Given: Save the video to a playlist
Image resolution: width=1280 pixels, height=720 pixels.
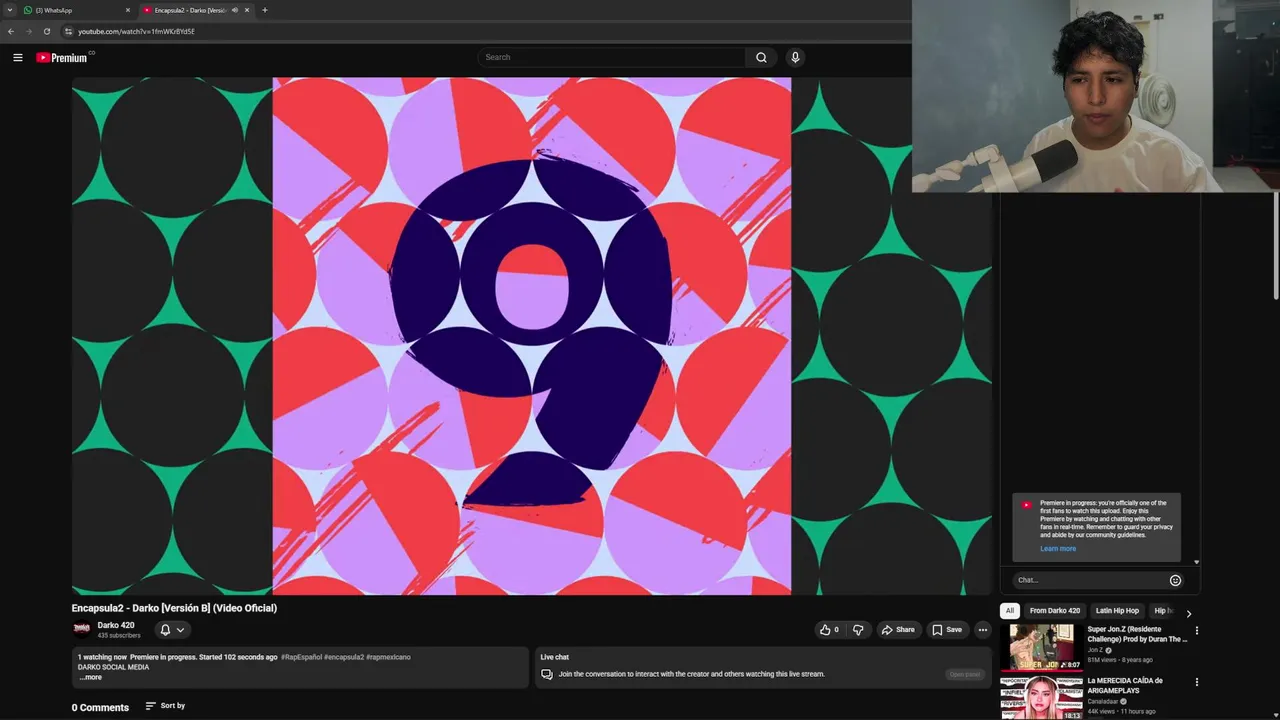Looking at the screenshot, I should [x=947, y=629].
